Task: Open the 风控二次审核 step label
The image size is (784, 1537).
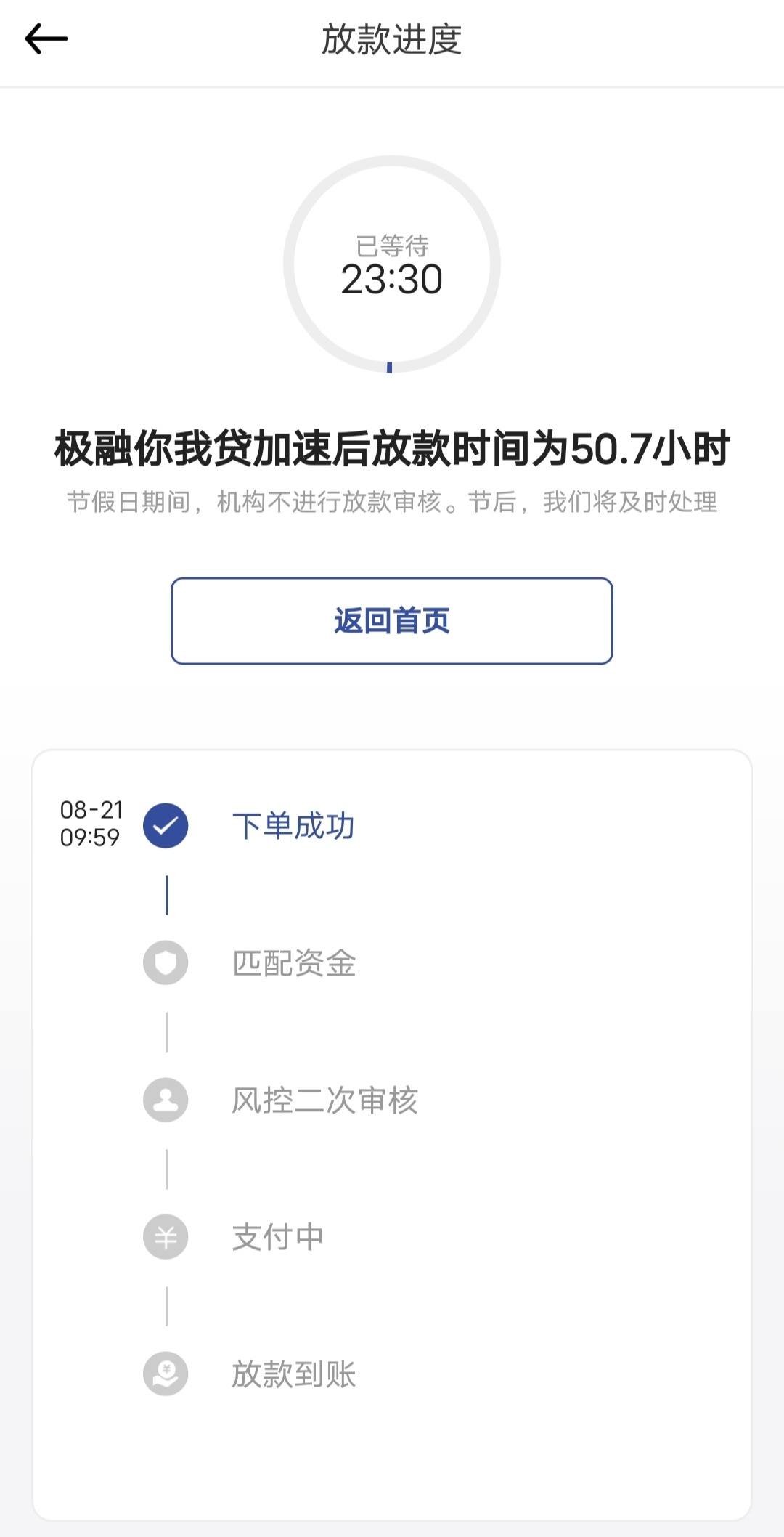Action: (324, 1100)
